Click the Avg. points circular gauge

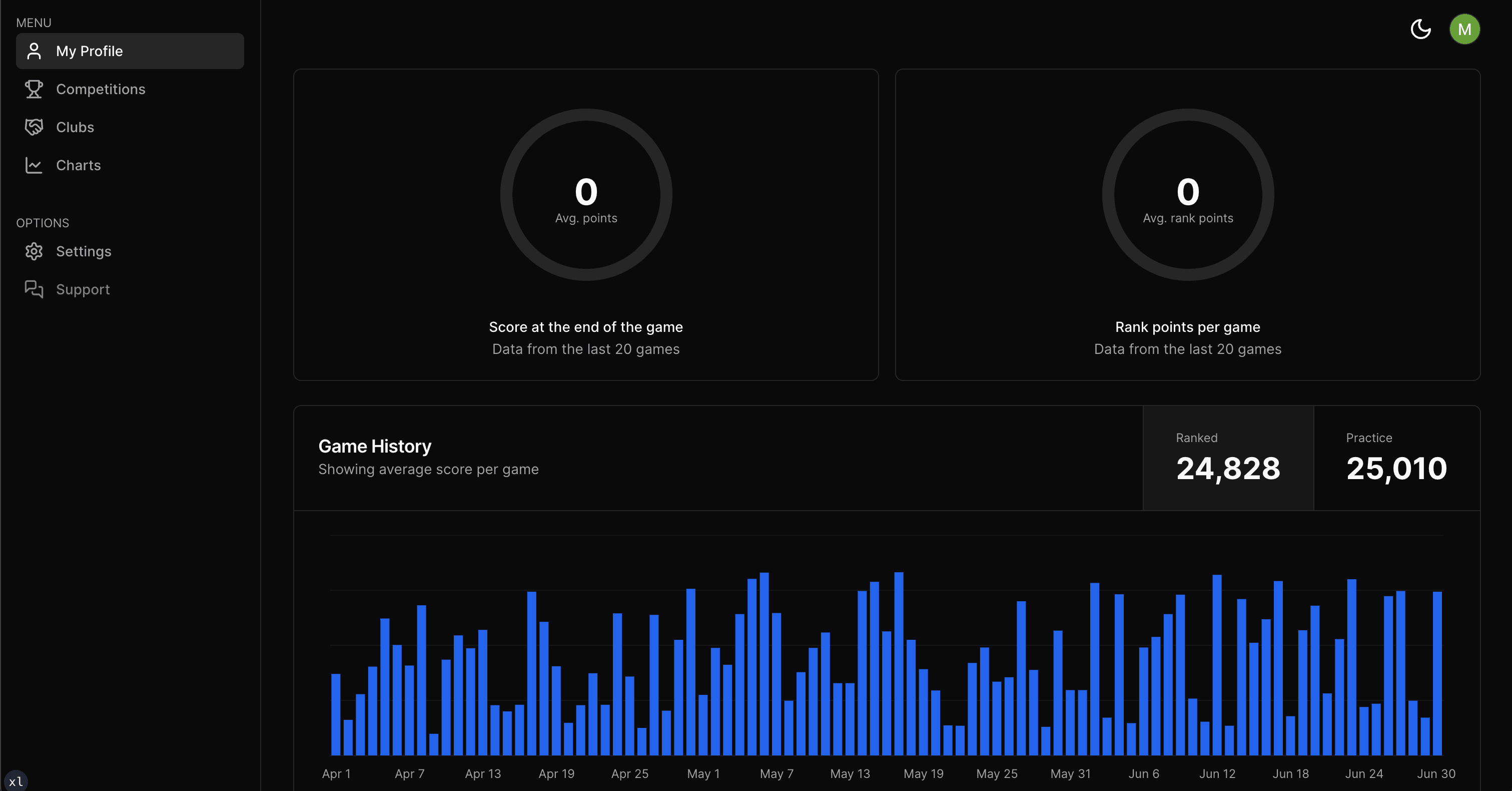(x=586, y=194)
